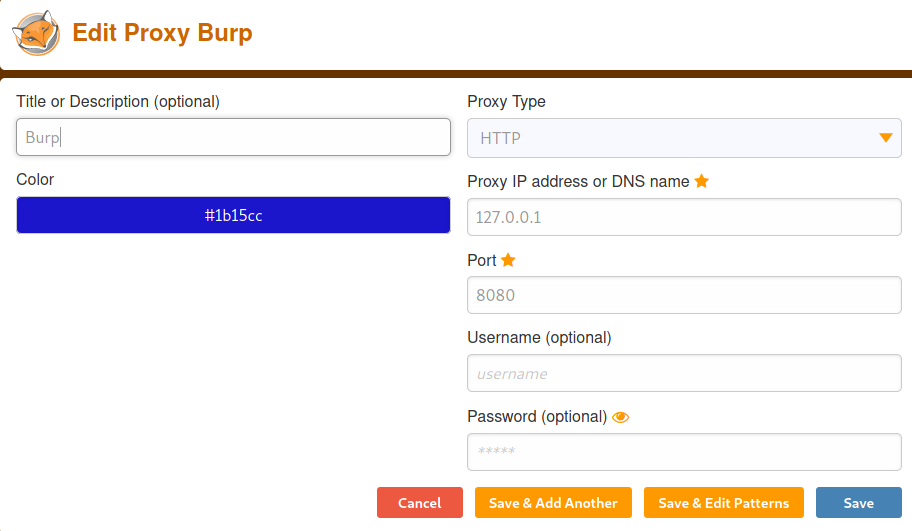
Task: Click the orange star next to Port
Action: tap(508, 260)
